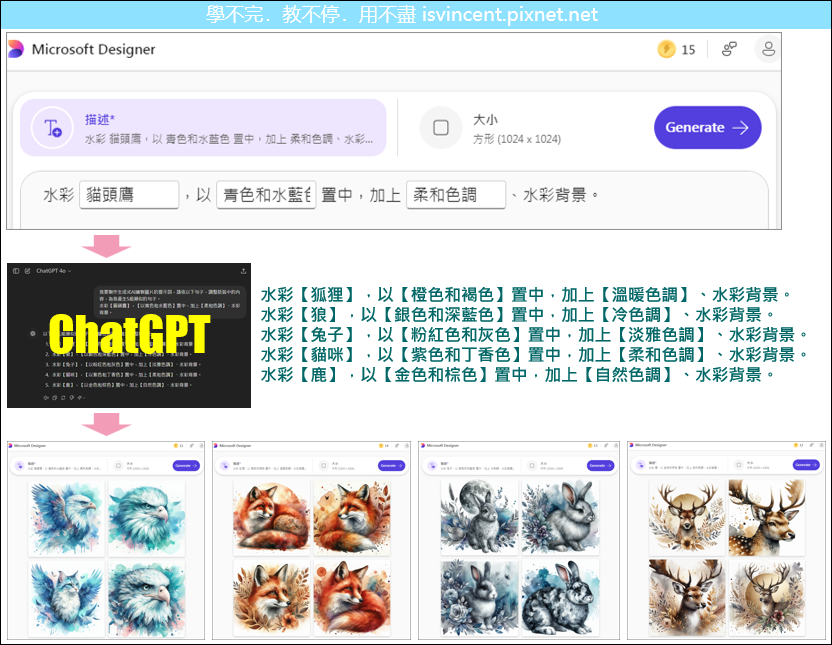The image size is (832, 645).
Task: Toggle the sidebar icon in the ChatGPT window
Action: point(16,271)
